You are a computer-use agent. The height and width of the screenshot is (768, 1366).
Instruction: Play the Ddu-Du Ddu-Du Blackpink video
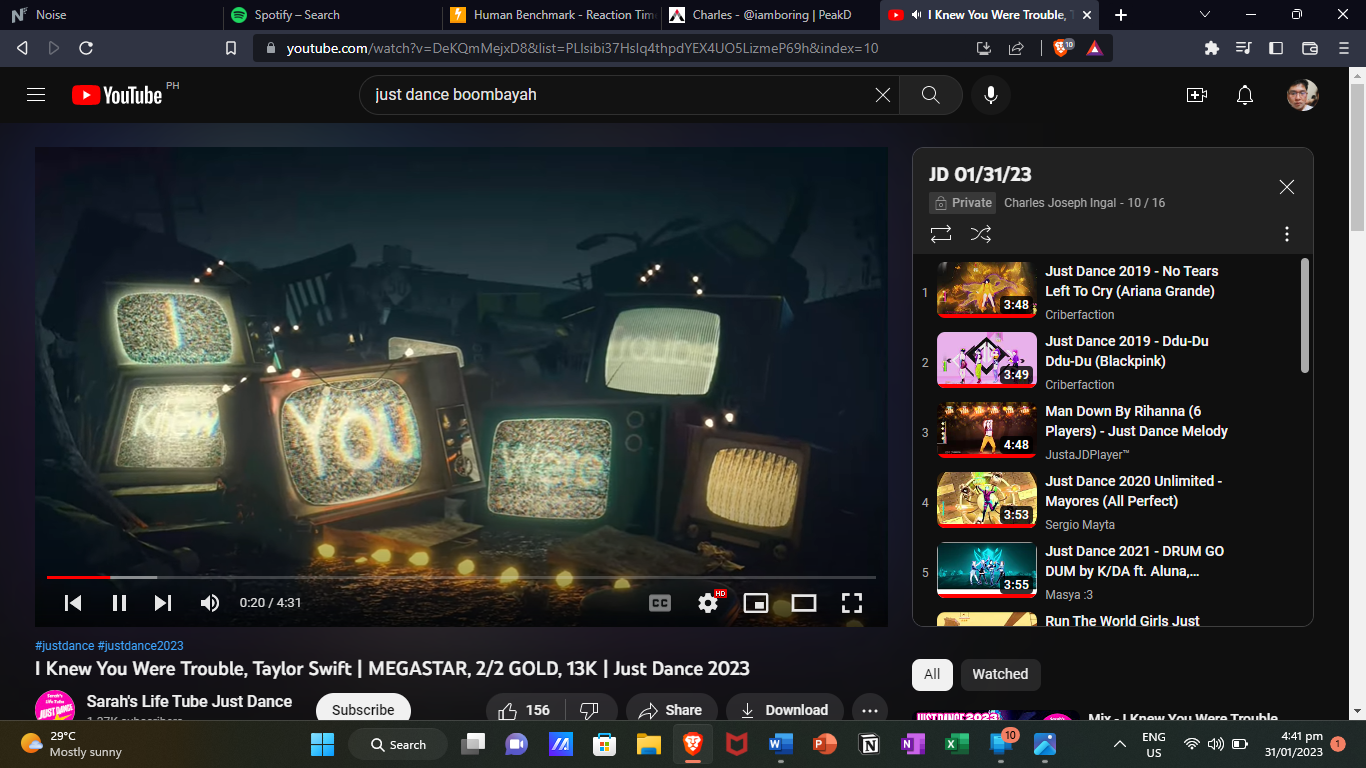click(1110, 362)
